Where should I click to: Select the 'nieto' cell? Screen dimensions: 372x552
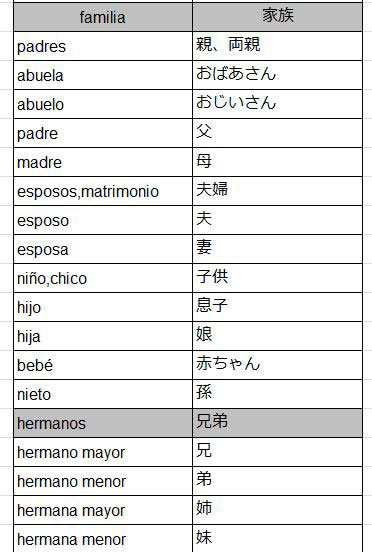pos(103,394)
